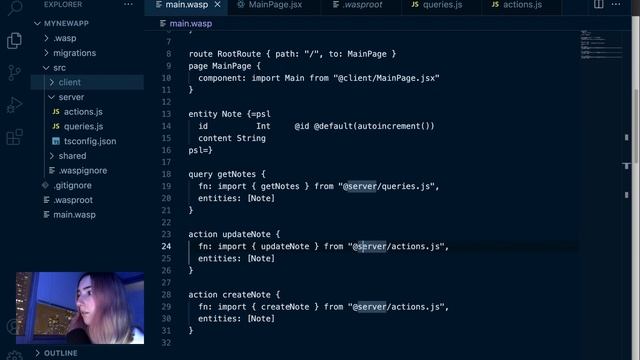Click "page MainPage {" on line 9
Image resolution: width=640 pixels, height=360 pixels.
224,66
